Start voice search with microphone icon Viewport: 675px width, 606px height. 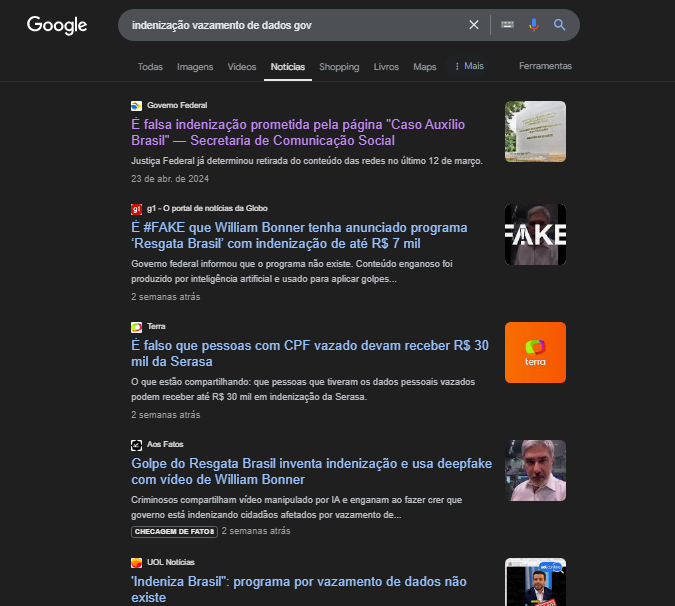coord(533,25)
